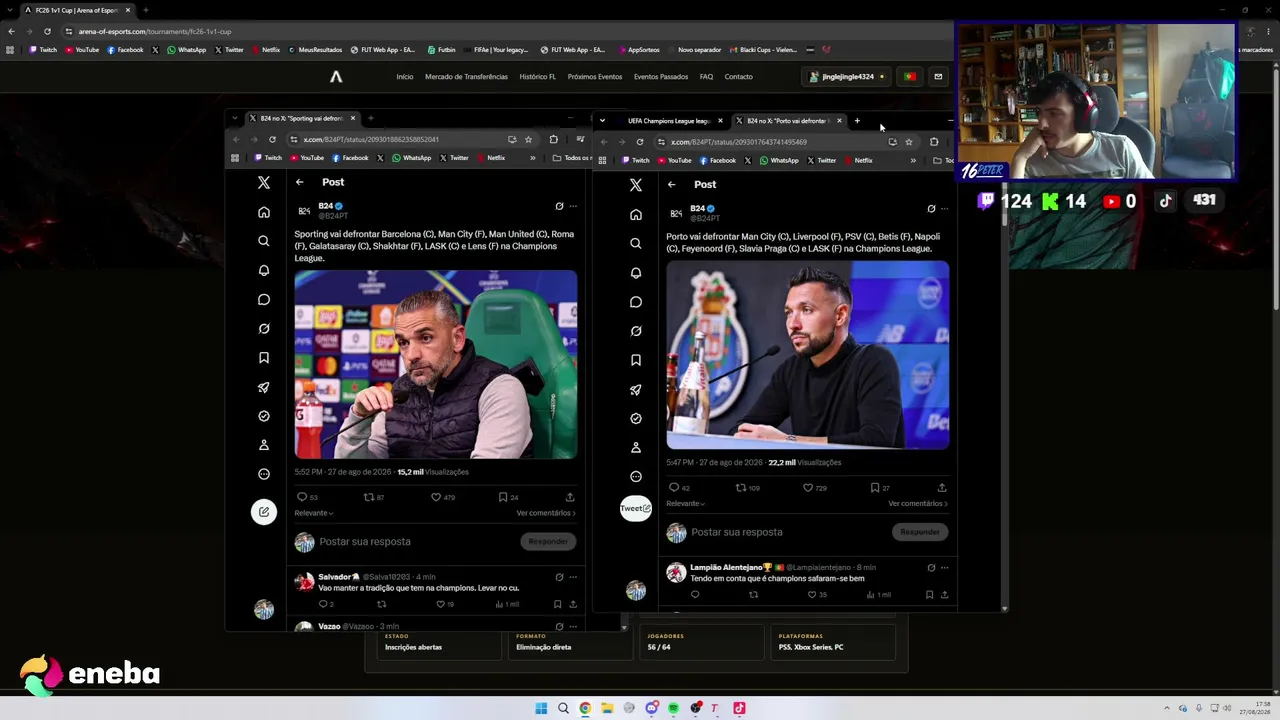The image size is (1280, 720).
Task: Open Contacto link on Arena of Esports
Action: pyautogui.click(x=739, y=77)
